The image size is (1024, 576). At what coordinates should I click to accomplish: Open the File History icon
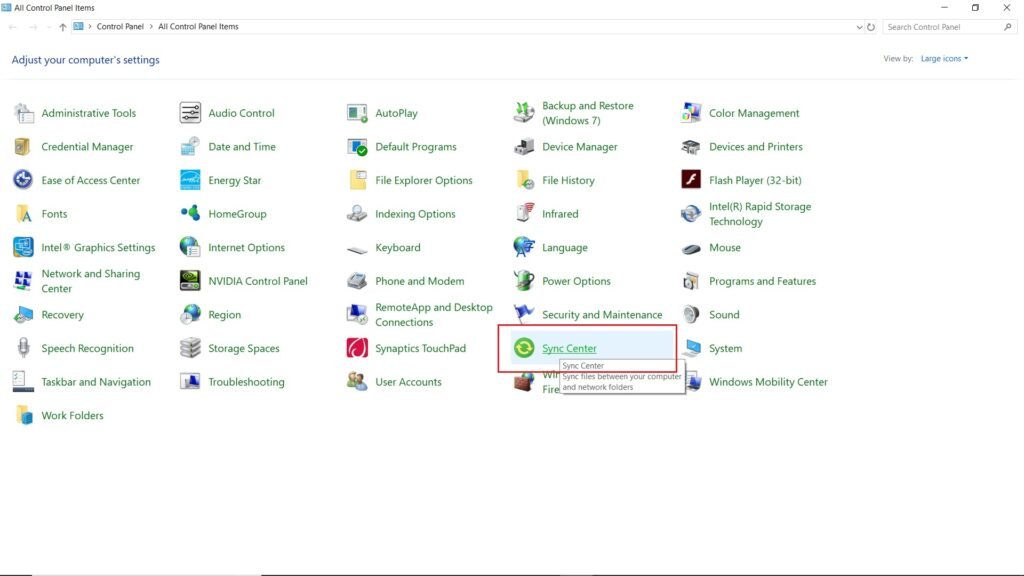point(524,180)
